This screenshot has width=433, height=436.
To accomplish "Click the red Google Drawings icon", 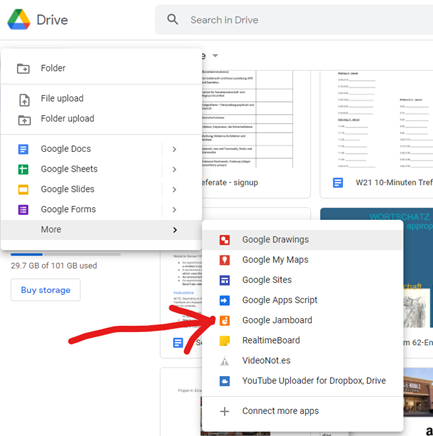I will [225, 240].
